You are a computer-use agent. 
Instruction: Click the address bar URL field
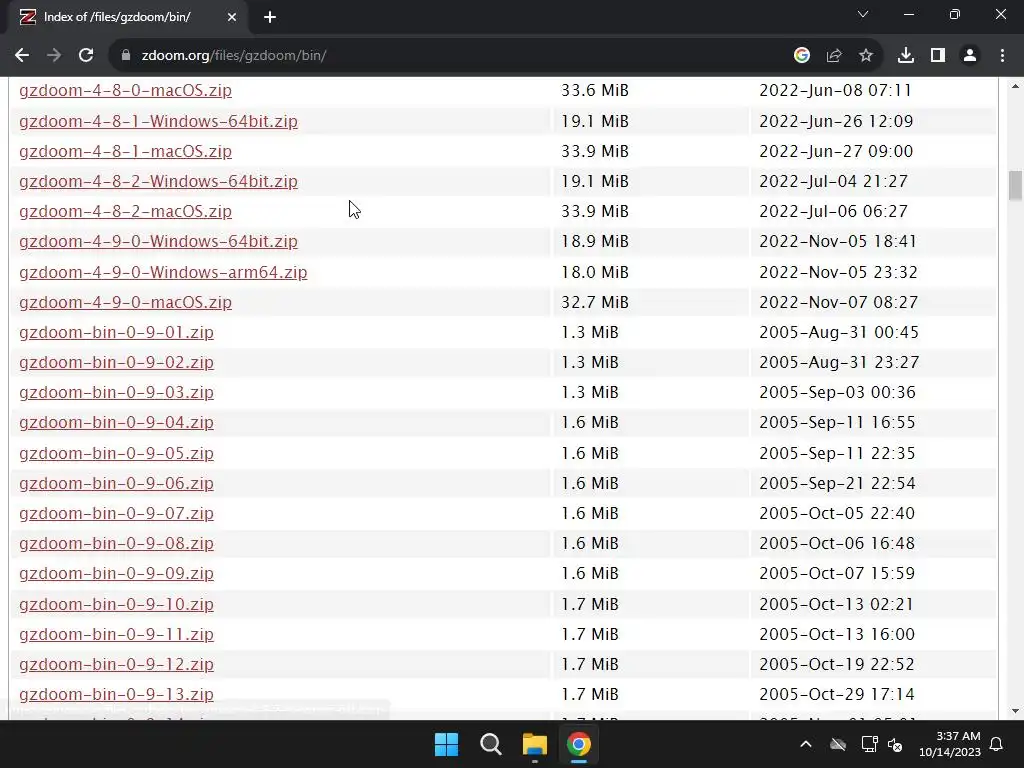[x=451, y=56]
